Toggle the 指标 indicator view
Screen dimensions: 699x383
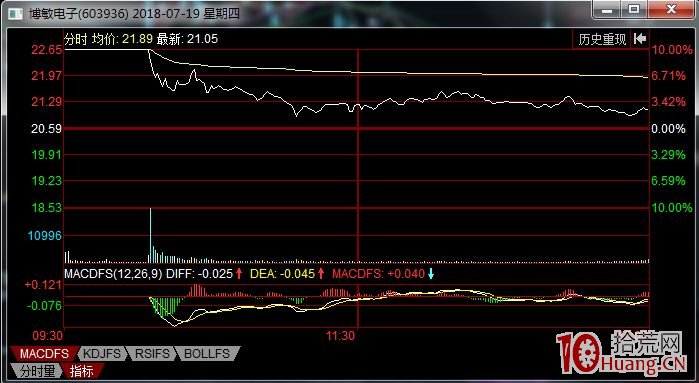(x=82, y=371)
